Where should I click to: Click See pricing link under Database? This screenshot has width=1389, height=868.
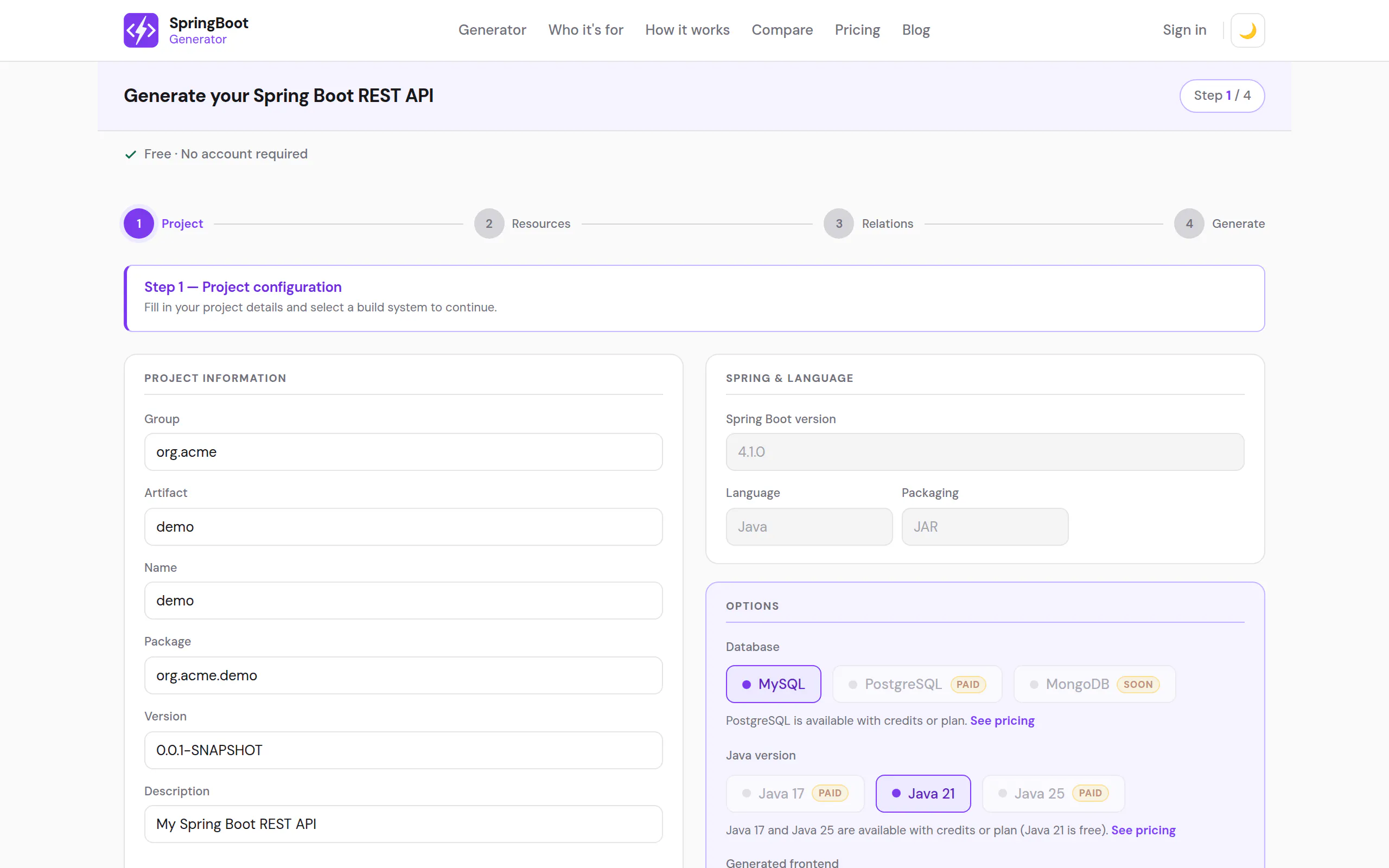click(x=1002, y=720)
